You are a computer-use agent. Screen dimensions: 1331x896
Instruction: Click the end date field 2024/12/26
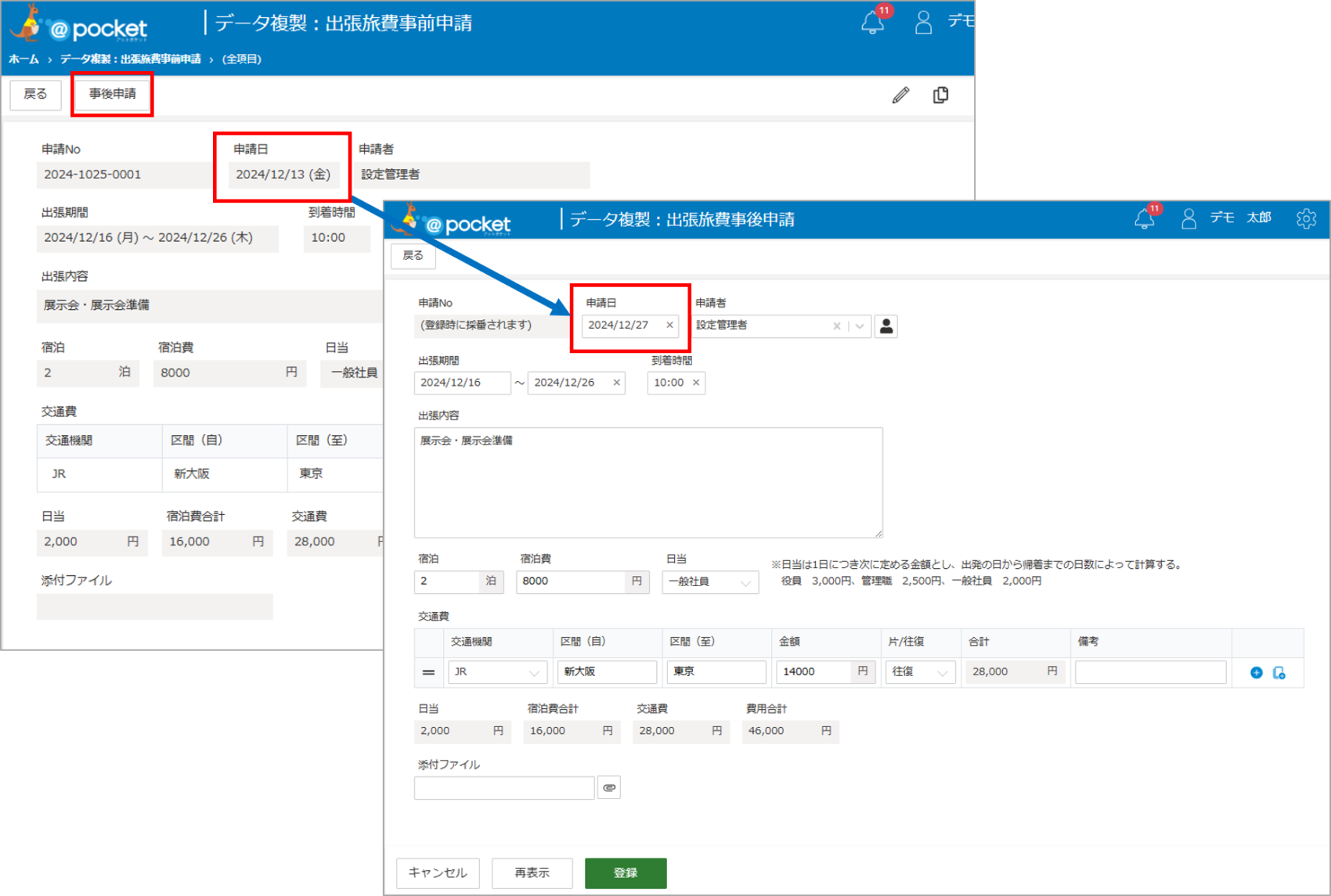pos(576,383)
